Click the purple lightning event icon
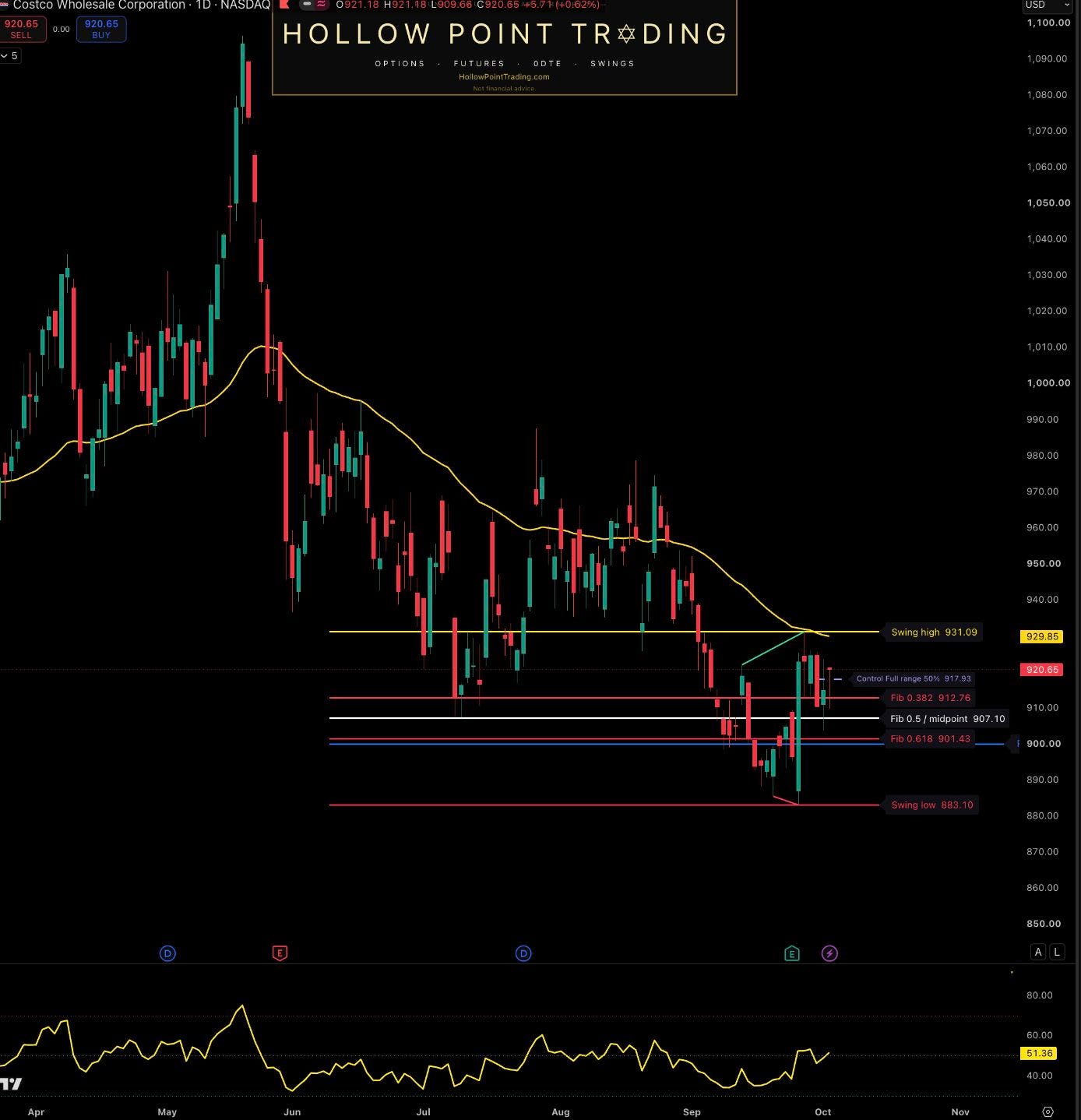The height and width of the screenshot is (1120, 1081). (829, 953)
